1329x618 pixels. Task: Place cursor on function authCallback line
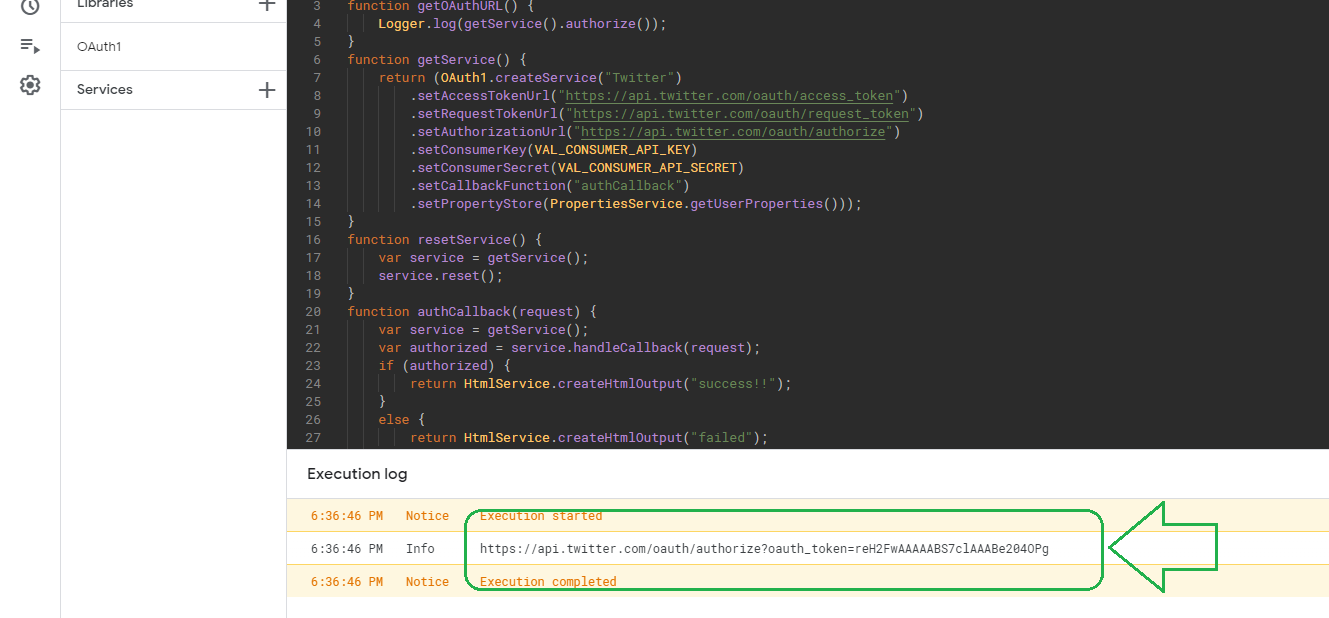(x=473, y=312)
